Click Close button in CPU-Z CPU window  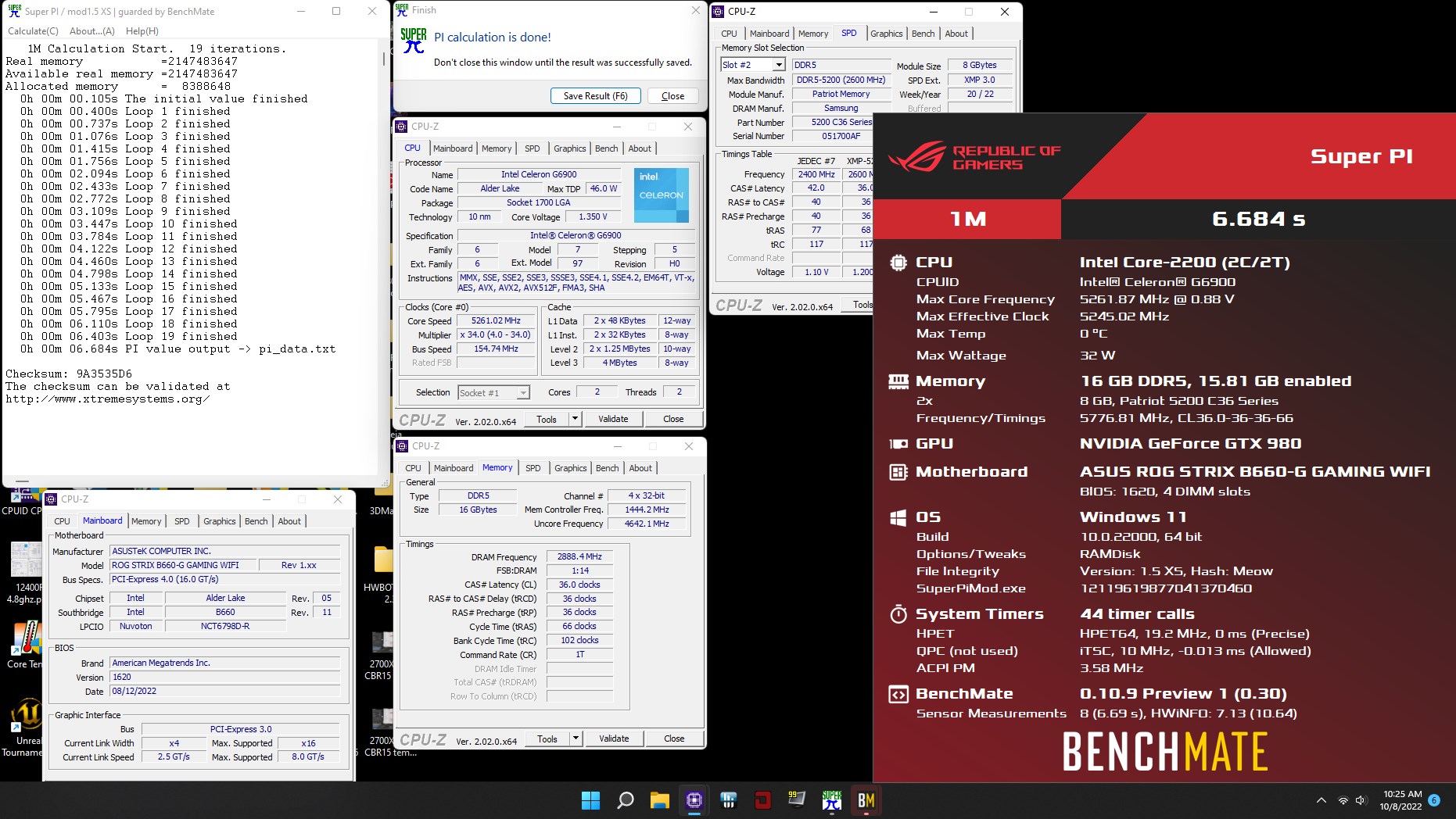(673, 419)
